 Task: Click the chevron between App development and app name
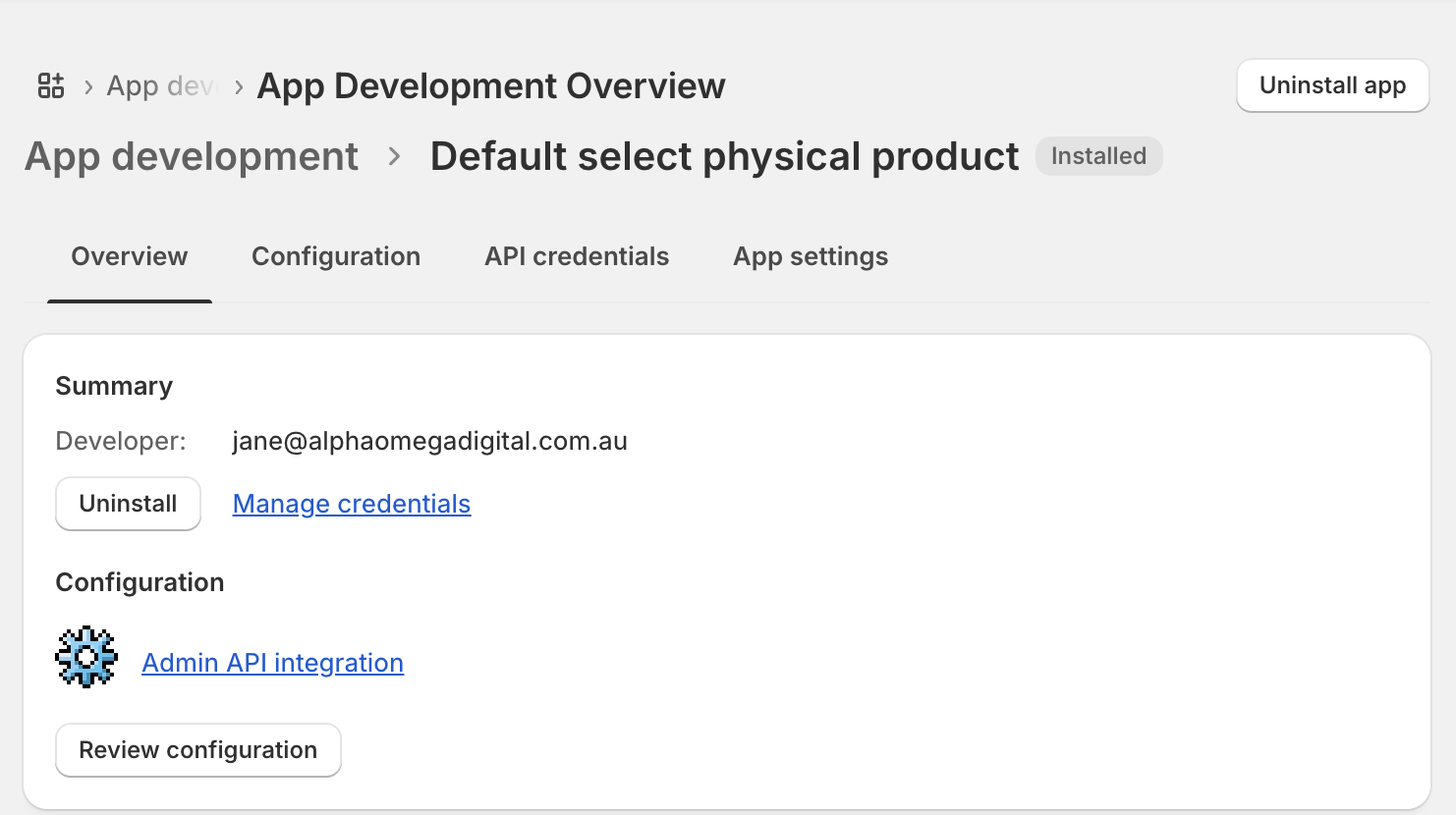tap(395, 156)
